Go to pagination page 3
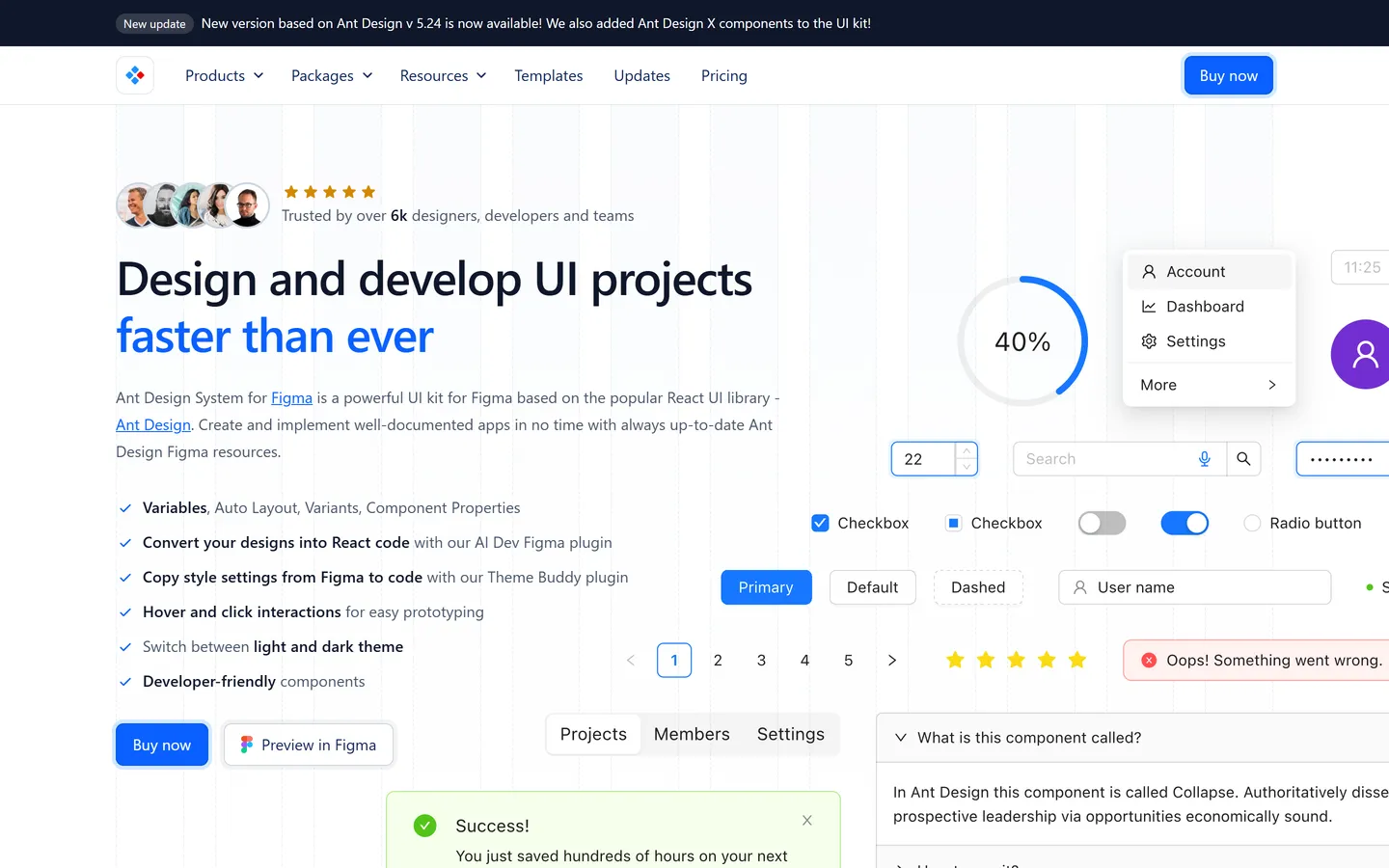1389x868 pixels. tap(761, 661)
